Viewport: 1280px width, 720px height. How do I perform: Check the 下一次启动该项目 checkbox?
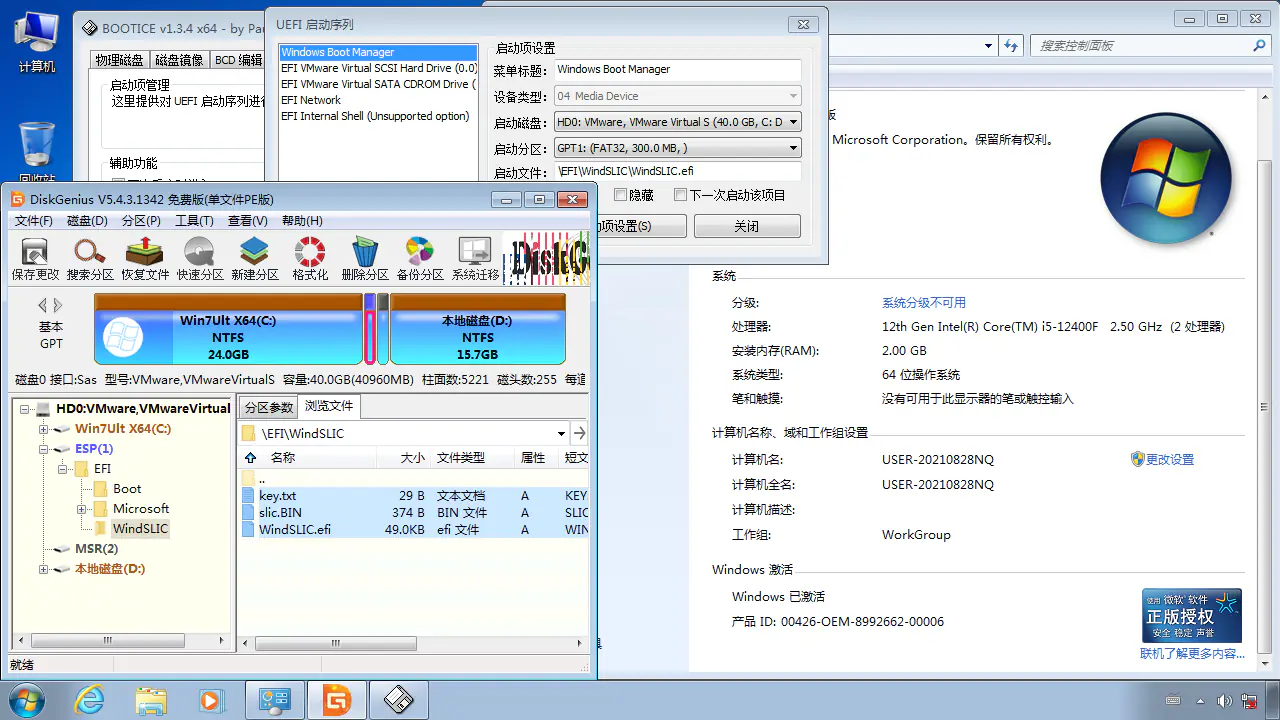[x=681, y=196]
